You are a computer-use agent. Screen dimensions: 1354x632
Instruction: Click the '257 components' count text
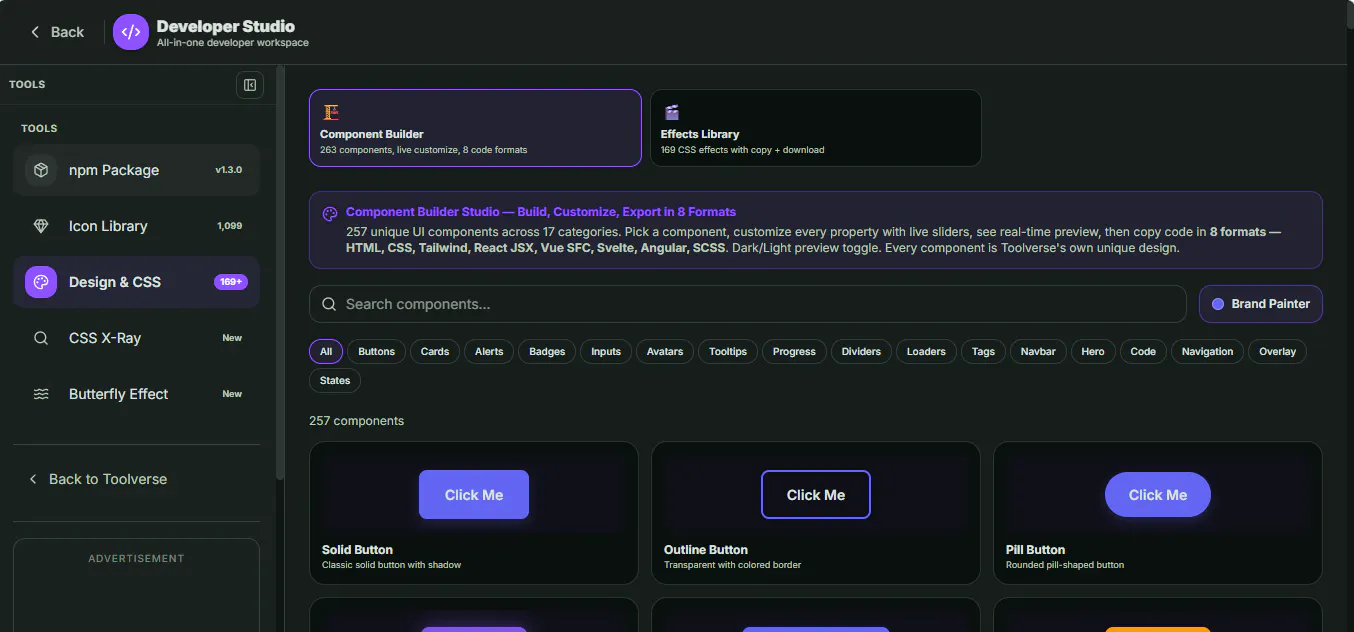coord(357,421)
